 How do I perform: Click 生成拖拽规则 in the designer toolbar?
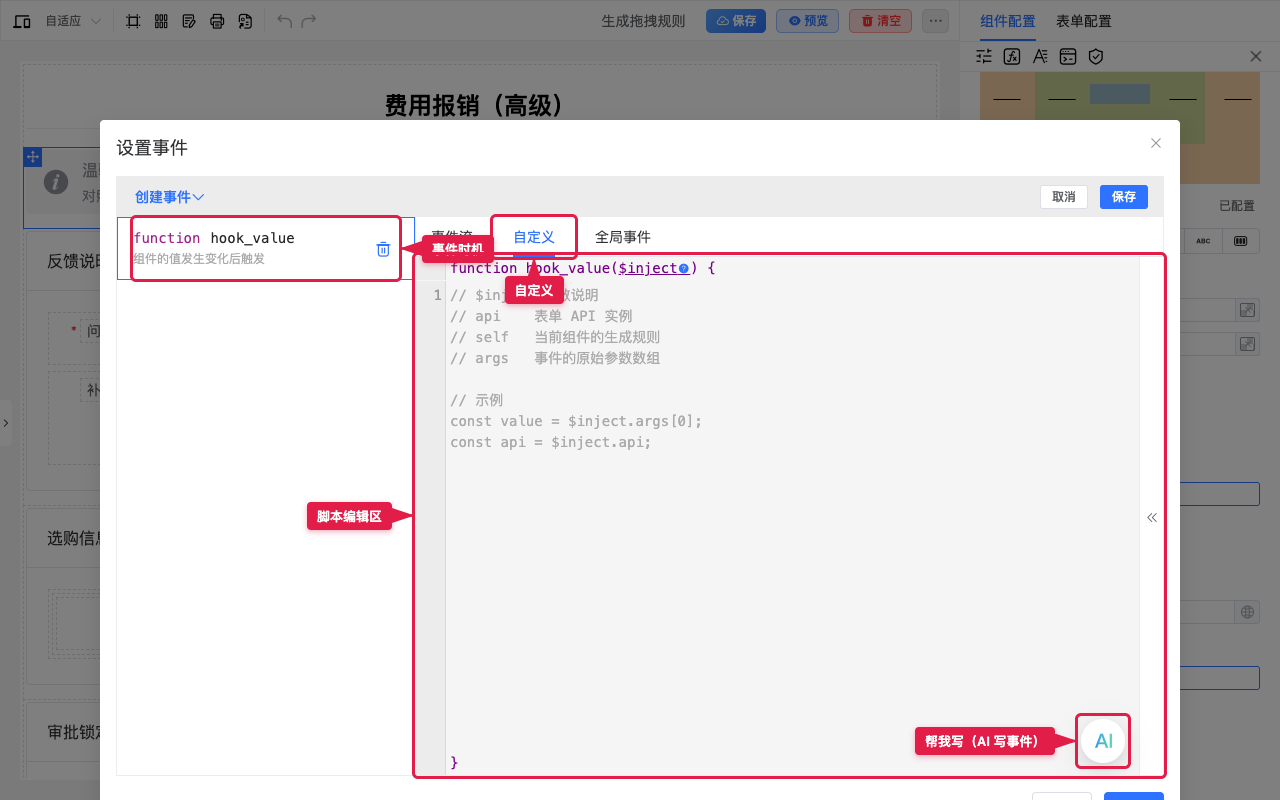pyautogui.click(x=643, y=21)
